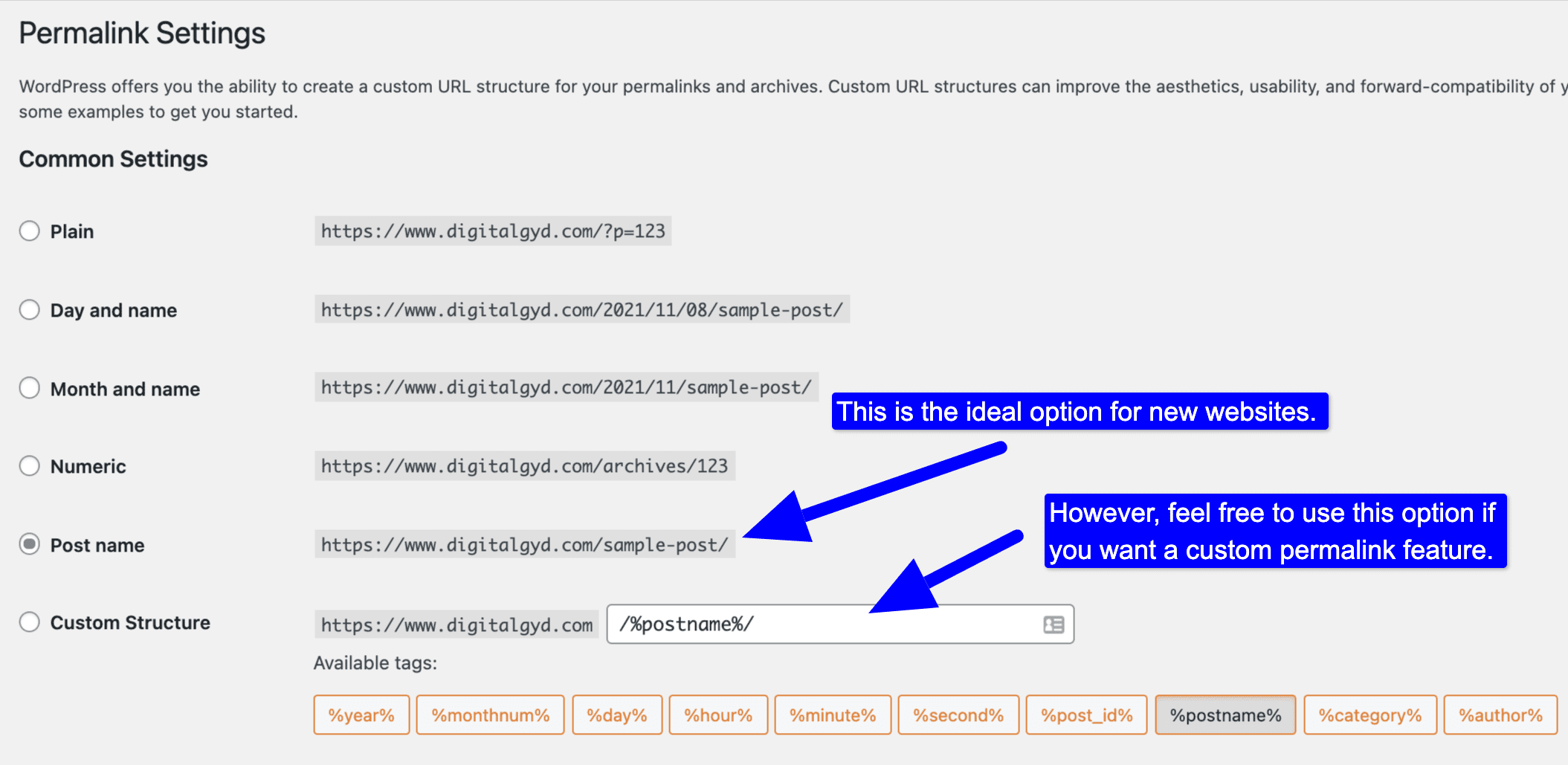The height and width of the screenshot is (765, 1568).
Task: Click the 2021/11/08/sample-post example URL
Action: [x=582, y=309]
